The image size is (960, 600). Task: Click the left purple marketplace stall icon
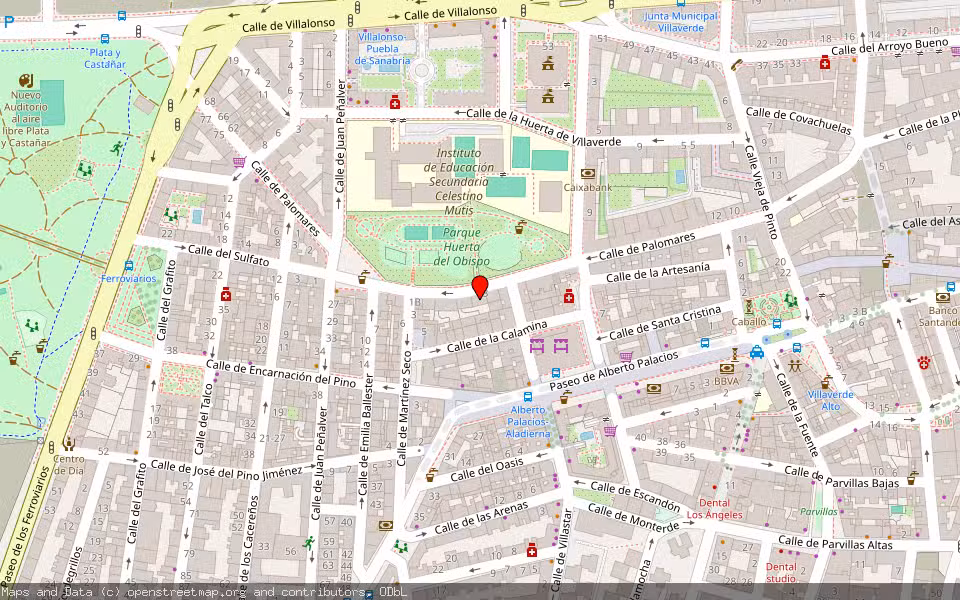[x=537, y=346]
